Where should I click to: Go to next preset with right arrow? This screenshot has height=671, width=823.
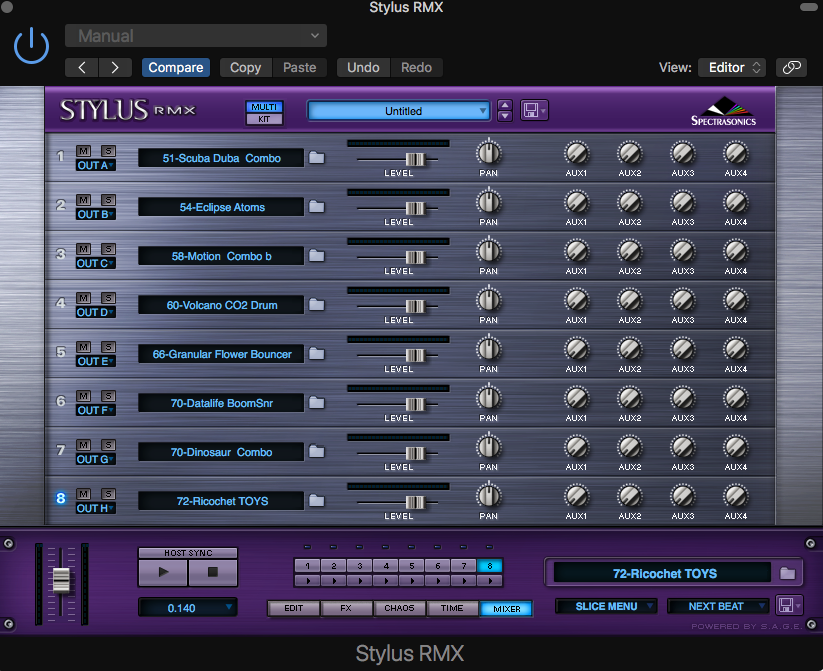[115, 67]
